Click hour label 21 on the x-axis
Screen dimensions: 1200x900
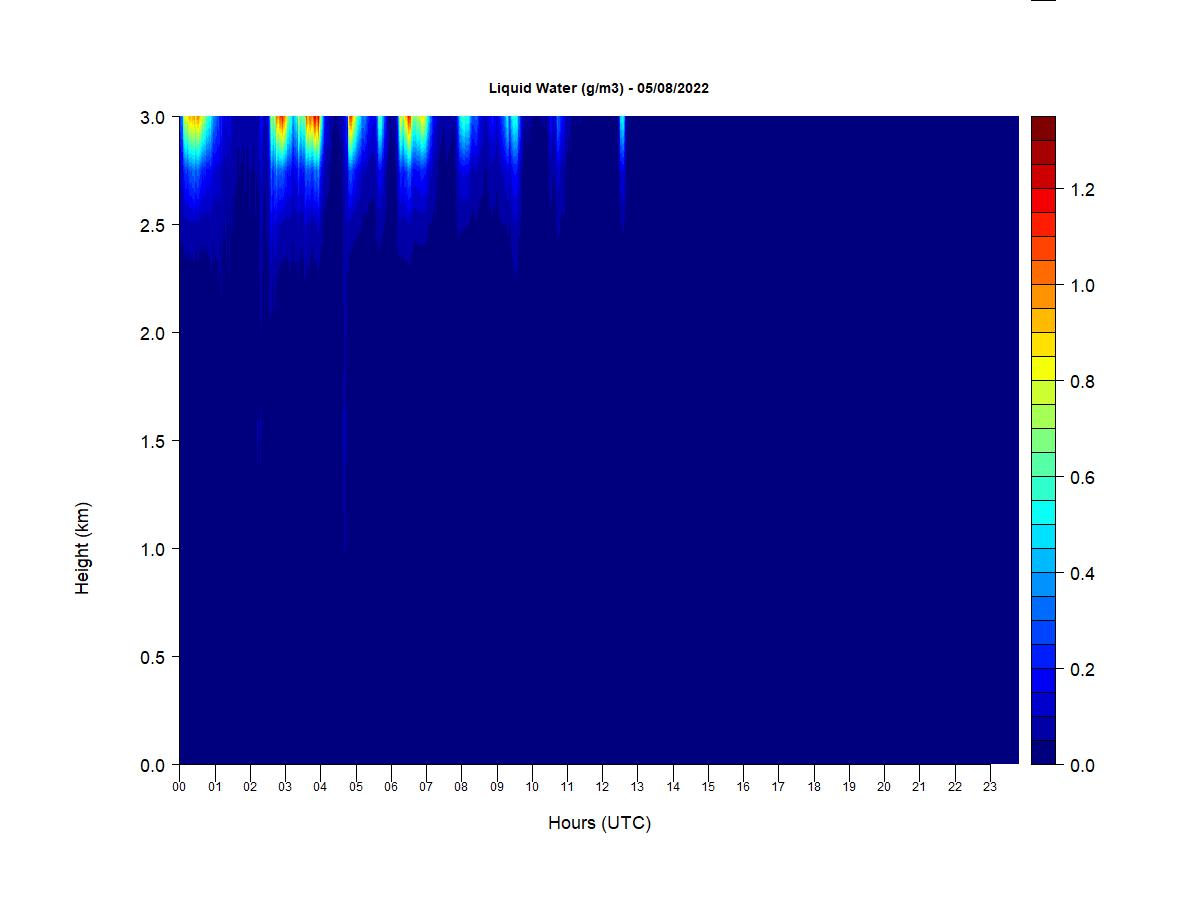pos(919,787)
